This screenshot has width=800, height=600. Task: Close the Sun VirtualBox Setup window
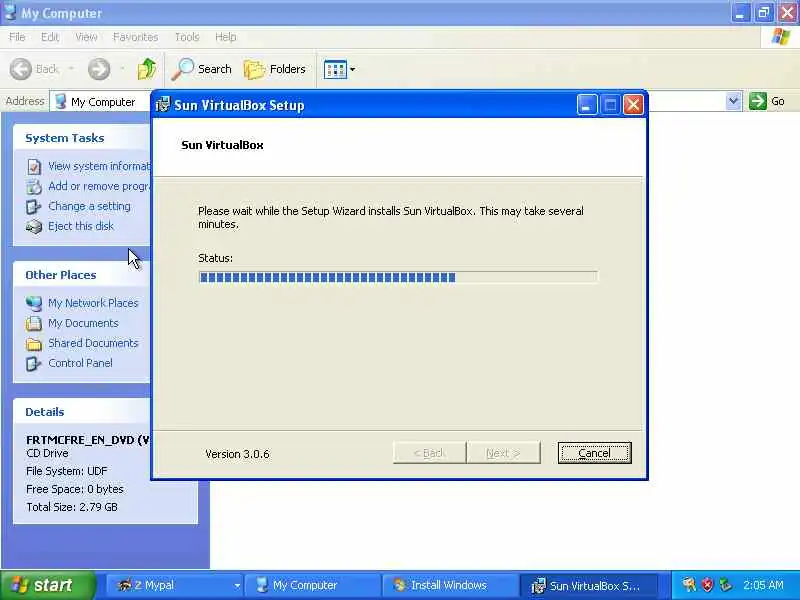point(634,105)
